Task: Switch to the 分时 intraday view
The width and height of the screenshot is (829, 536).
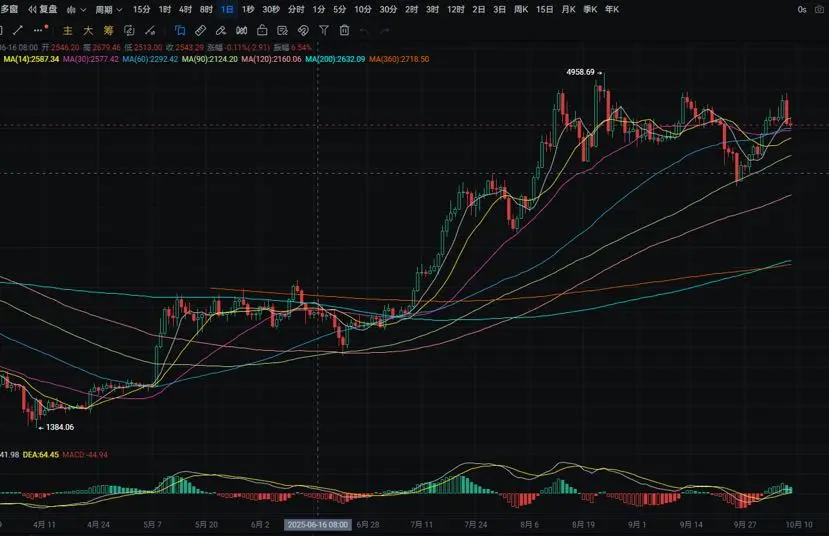Action: 296,10
